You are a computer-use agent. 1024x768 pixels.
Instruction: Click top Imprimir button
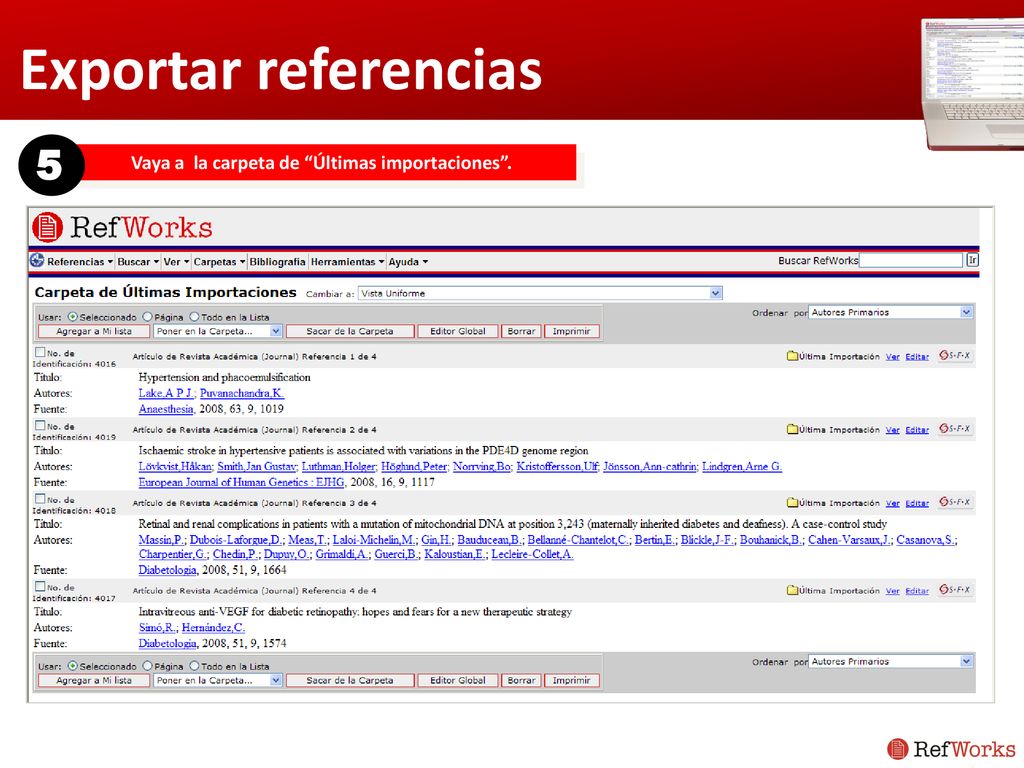[571, 331]
